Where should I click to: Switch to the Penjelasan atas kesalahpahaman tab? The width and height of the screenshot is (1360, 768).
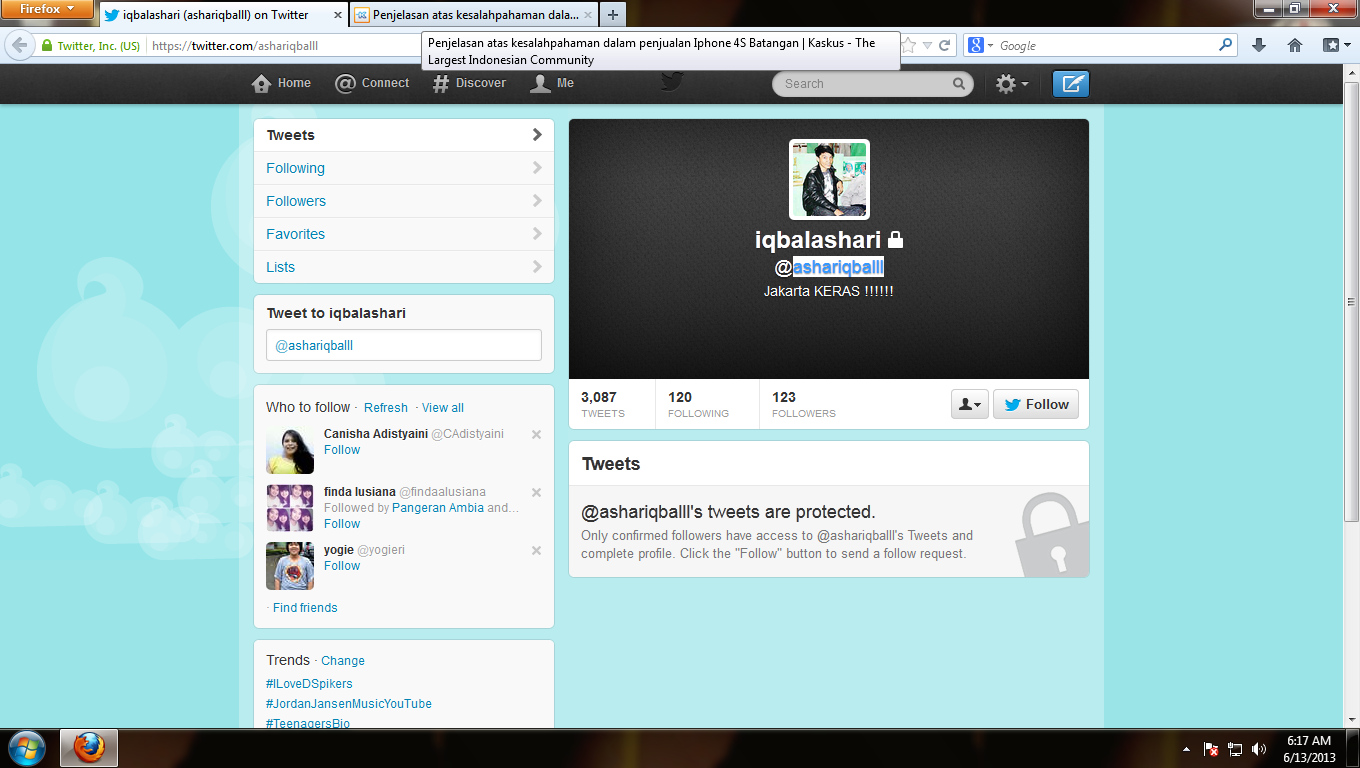(x=473, y=15)
